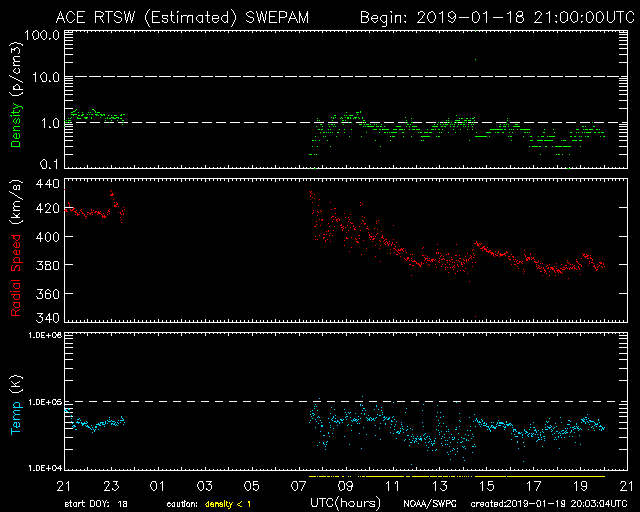Select the 07 hour tick label
The width and height of the screenshot is (640, 512).
pos(298,486)
